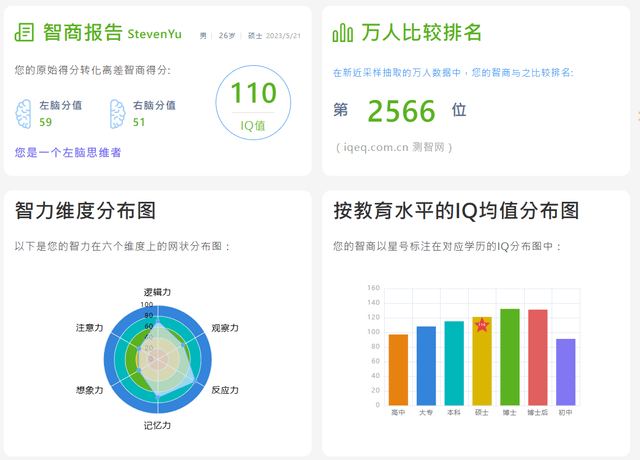Click the blue 大专 bar
This screenshot has width=640, height=460.
point(426,366)
